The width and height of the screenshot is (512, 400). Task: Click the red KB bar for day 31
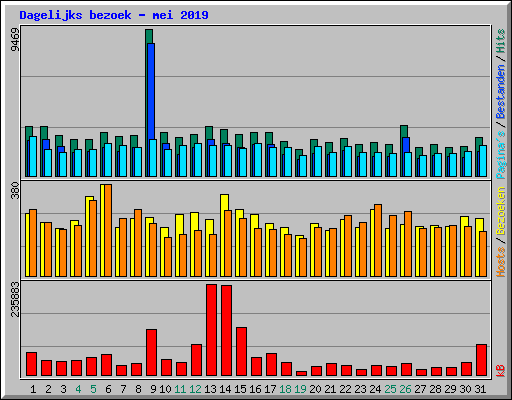(481, 360)
